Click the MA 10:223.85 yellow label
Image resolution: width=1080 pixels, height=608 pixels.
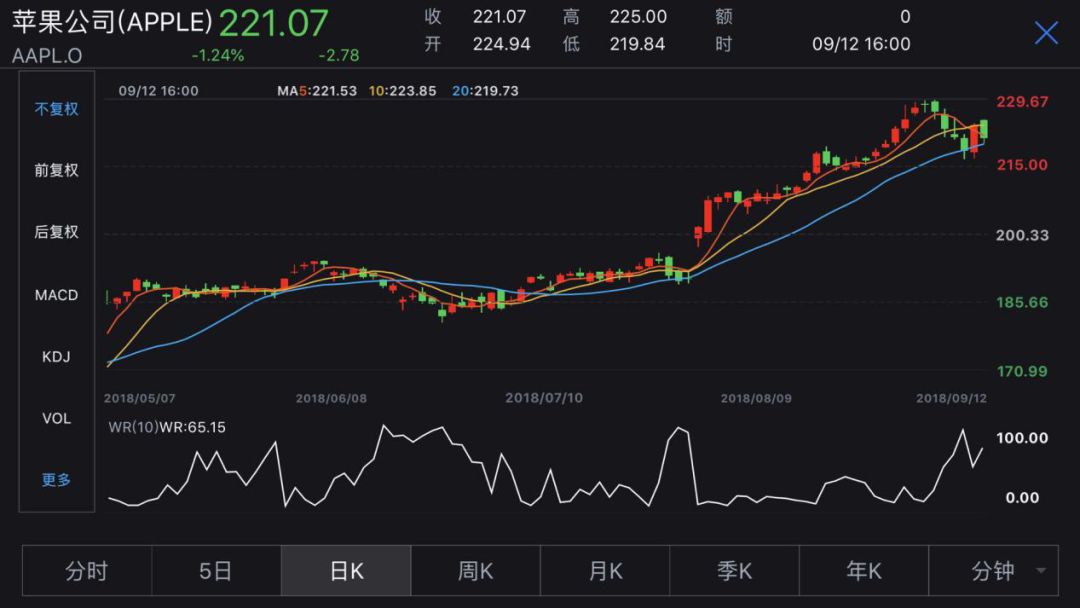[x=402, y=91]
